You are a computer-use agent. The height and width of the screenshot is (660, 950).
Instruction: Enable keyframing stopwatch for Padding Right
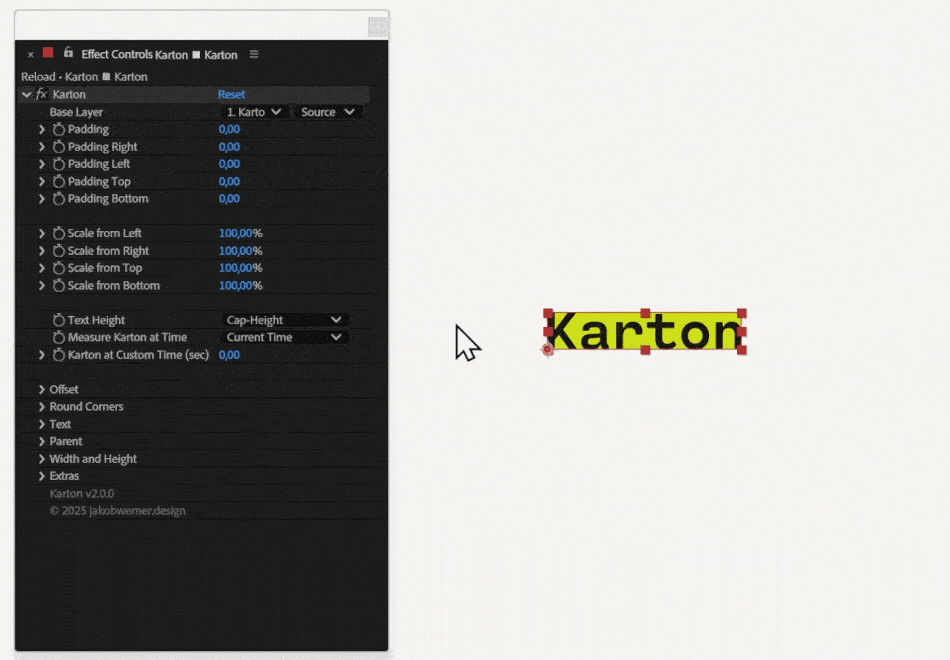pos(59,147)
